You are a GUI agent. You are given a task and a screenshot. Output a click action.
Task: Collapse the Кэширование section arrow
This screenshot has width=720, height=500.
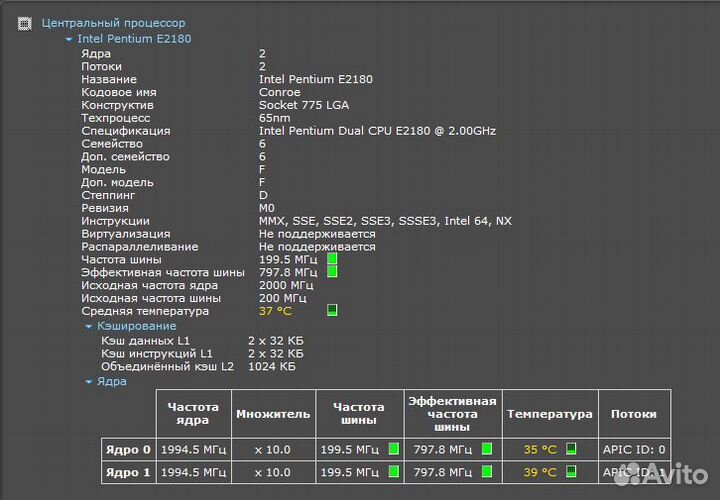(x=89, y=326)
